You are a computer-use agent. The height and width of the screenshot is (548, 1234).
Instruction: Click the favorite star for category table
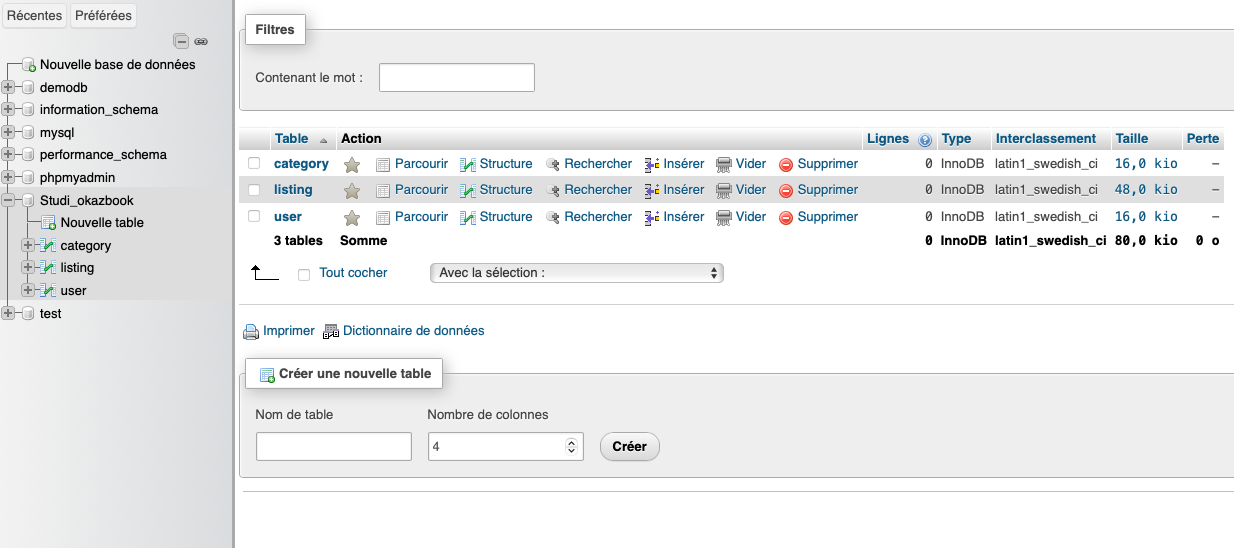click(351, 164)
